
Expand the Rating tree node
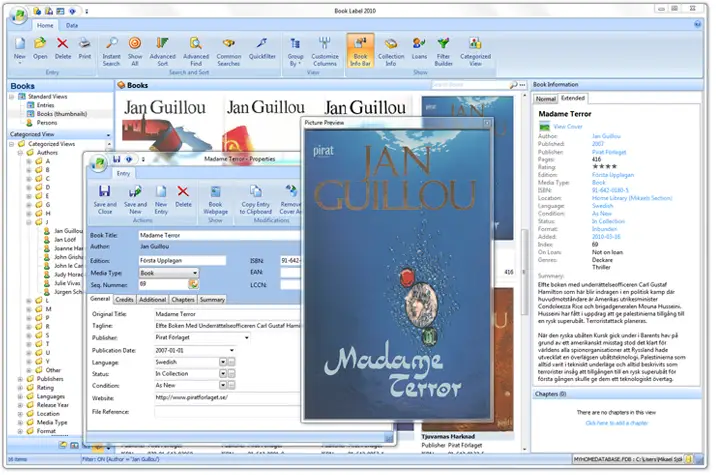point(20,388)
